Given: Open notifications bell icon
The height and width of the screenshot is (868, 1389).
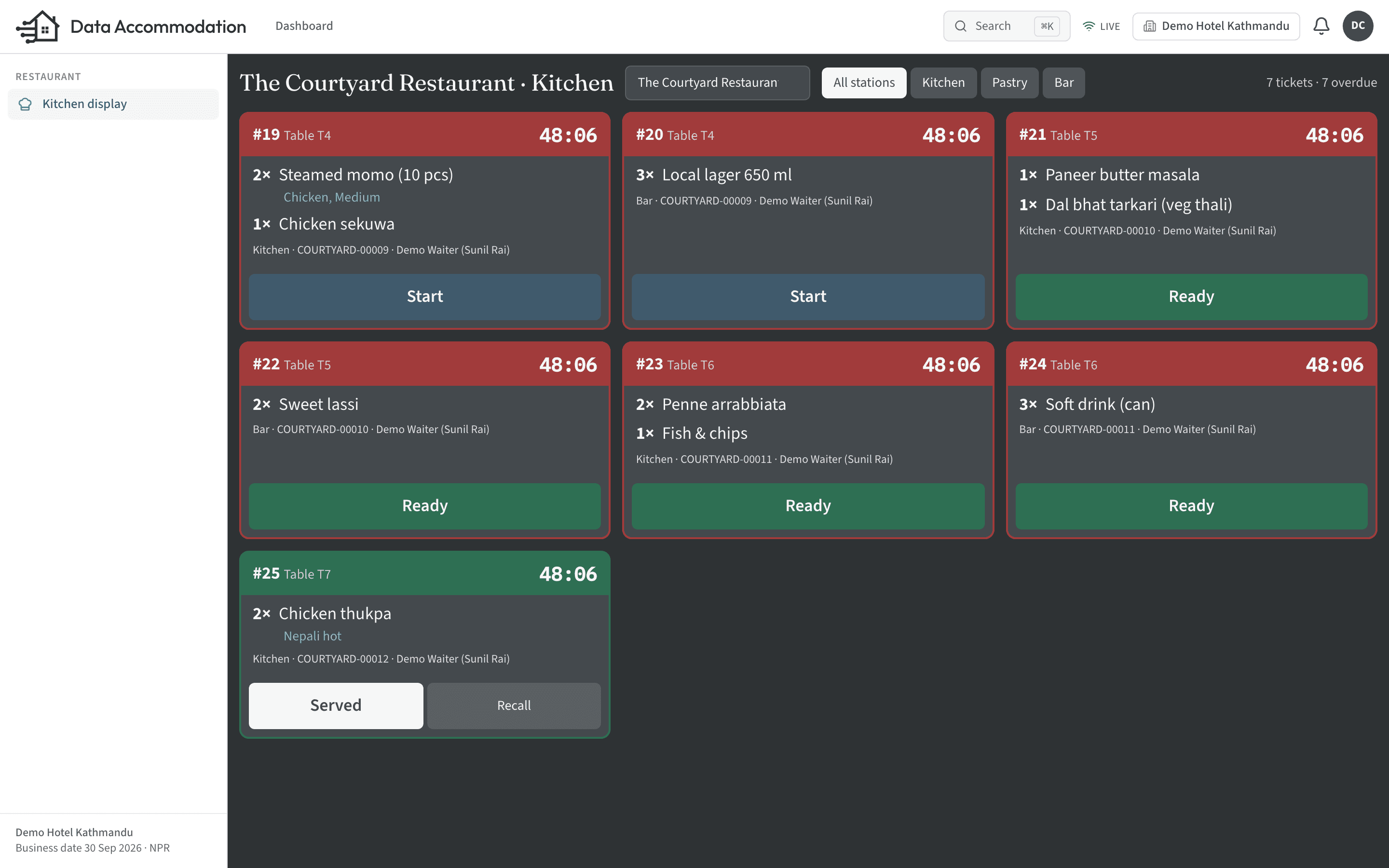Looking at the screenshot, I should click(x=1321, y=26).
